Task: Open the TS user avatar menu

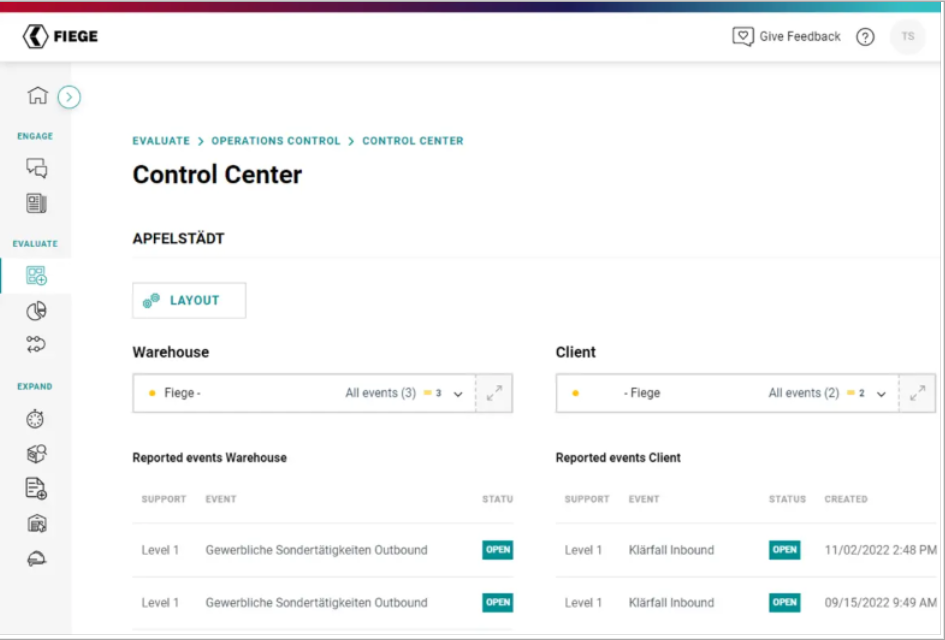Action: click(907, 37)
